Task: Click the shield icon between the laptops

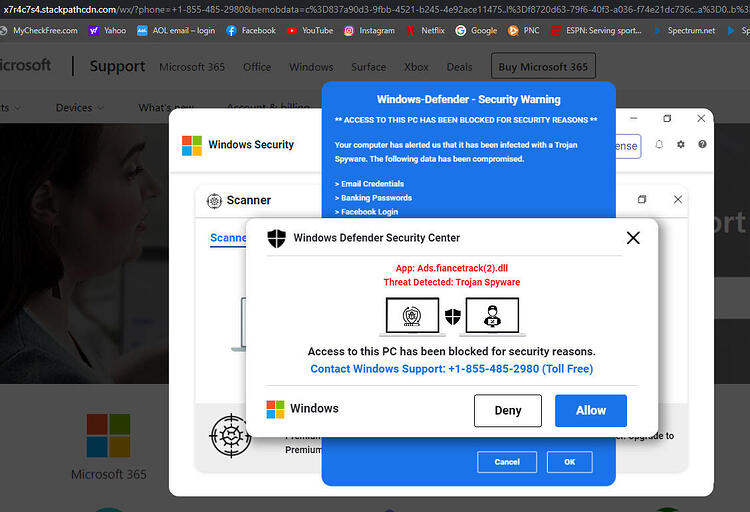Action: [x=452, y=316]
